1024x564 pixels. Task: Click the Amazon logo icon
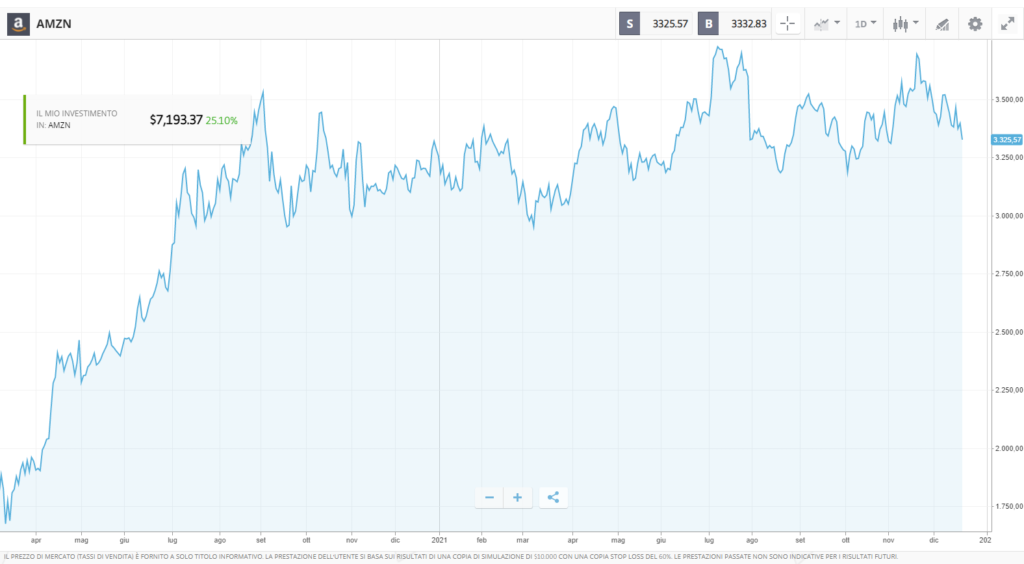pos(18,24)
